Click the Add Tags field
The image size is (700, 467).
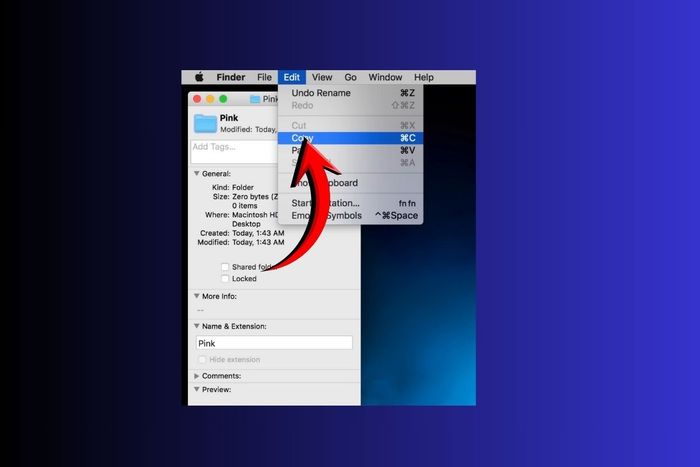[x=234, y=152]
